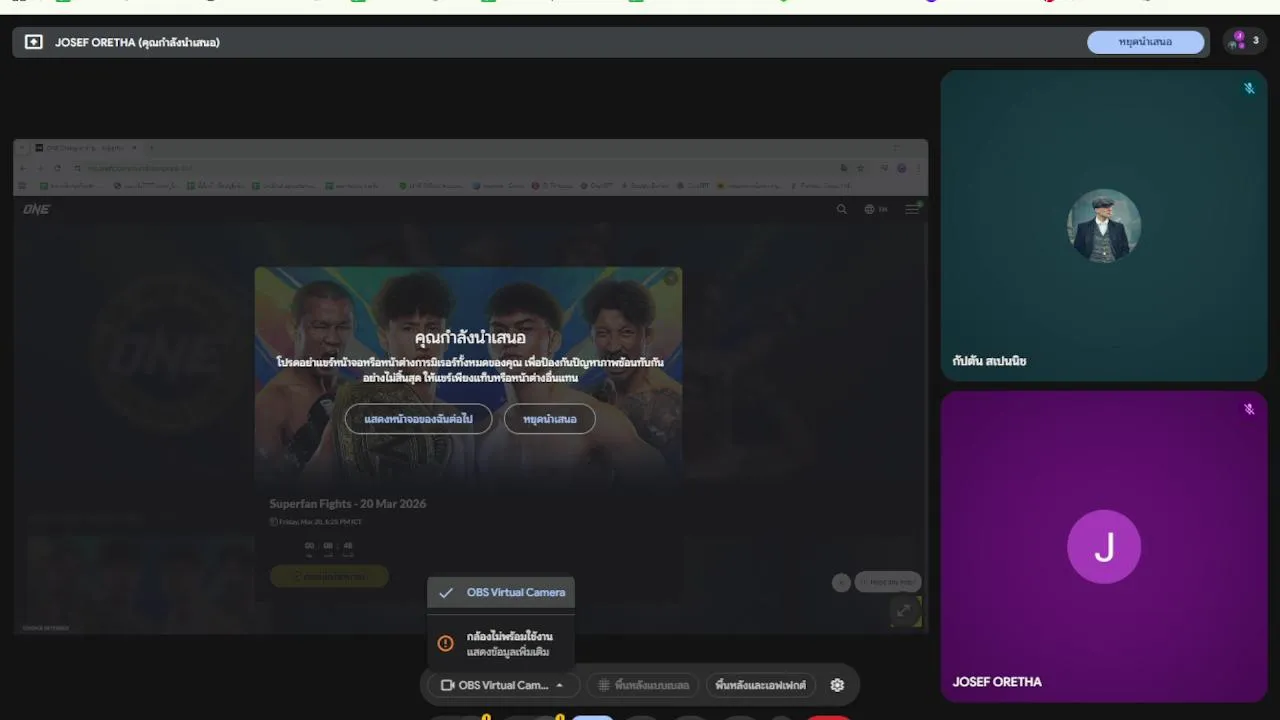Open the participants panel showing 3 people
The image size is (1280, 720).
(x=1245, y=41)
